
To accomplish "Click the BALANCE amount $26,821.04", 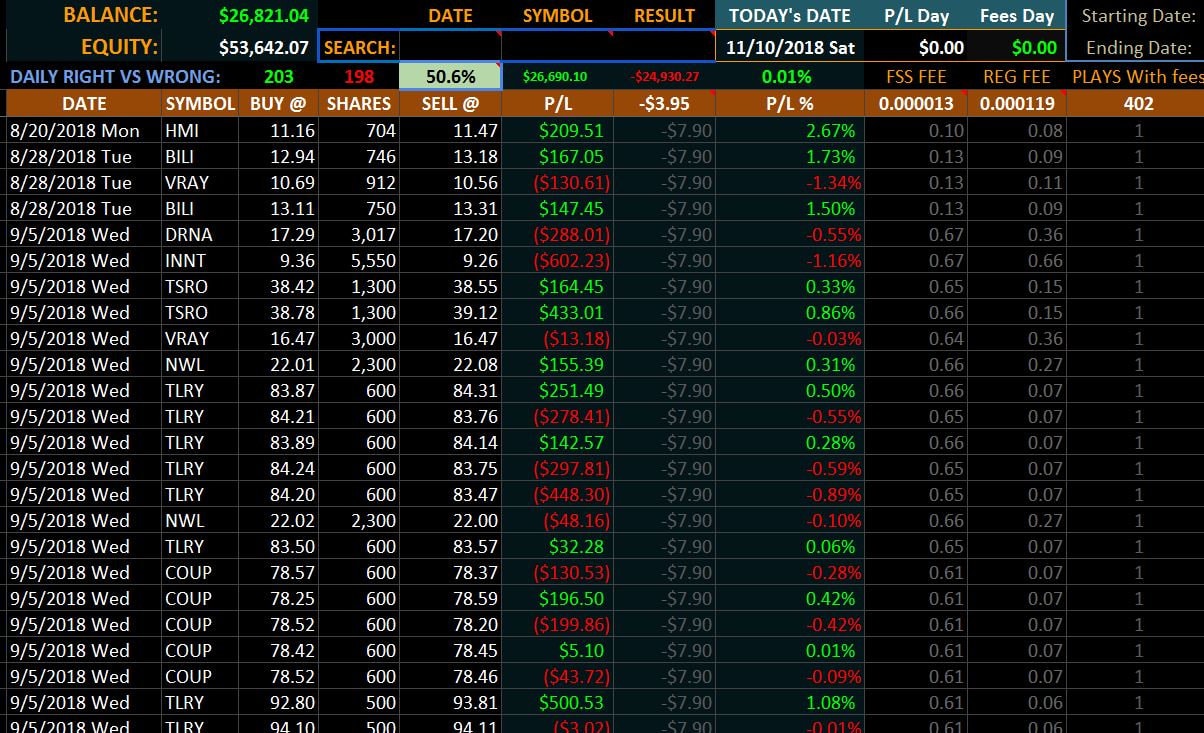I will (263, 15).
